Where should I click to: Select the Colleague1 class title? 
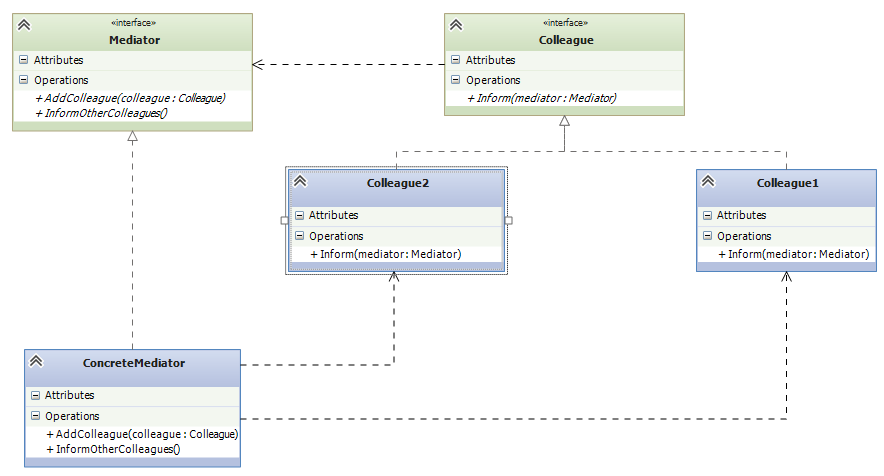[788, 183]
